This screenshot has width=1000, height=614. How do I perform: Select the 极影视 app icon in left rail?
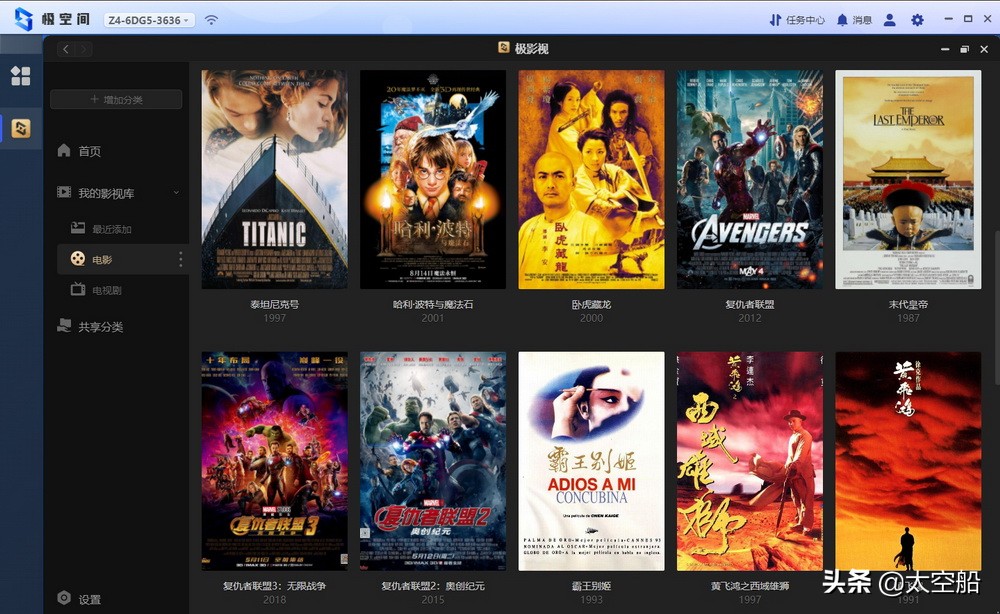point(20,128)
